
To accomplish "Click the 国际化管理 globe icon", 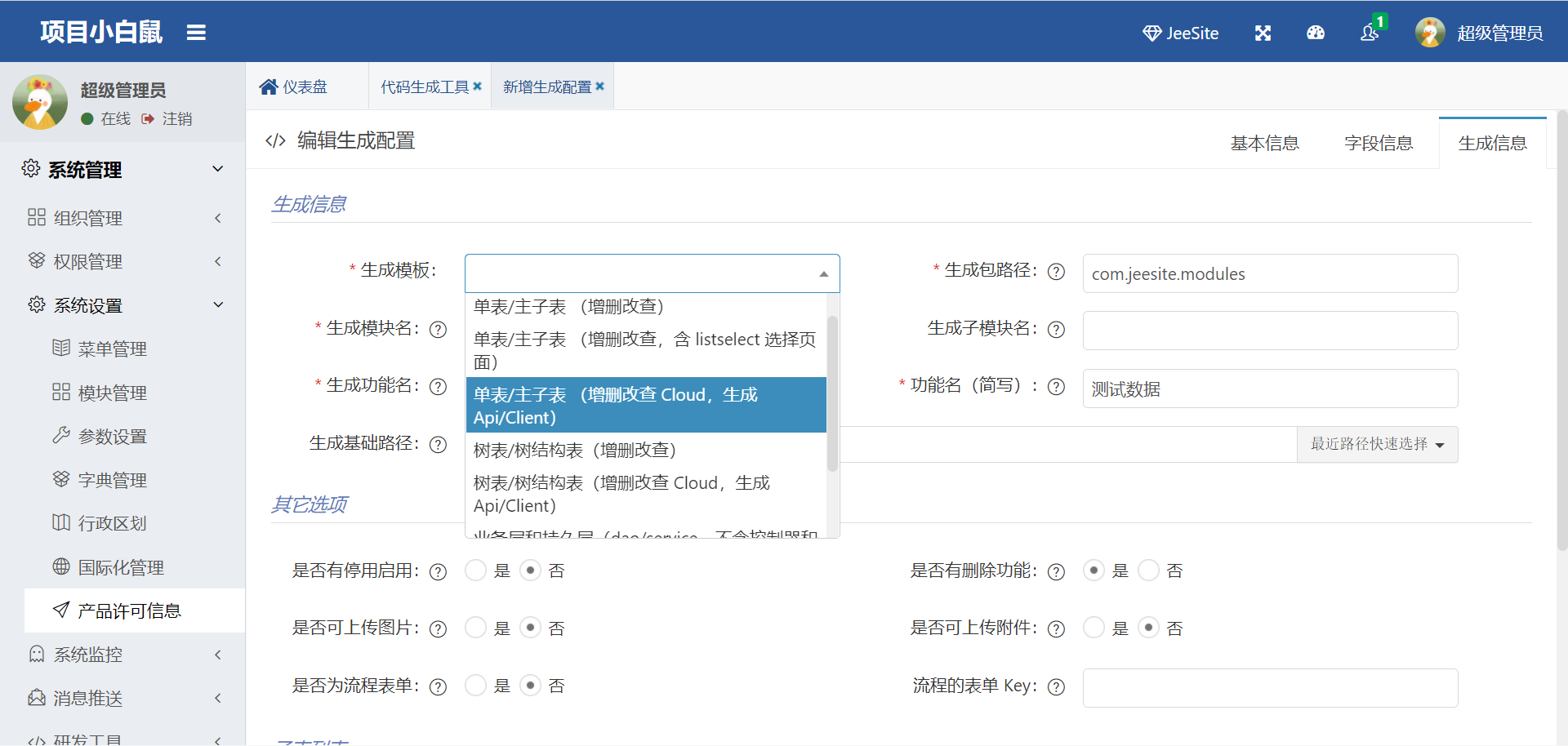I will coord(61,566).
